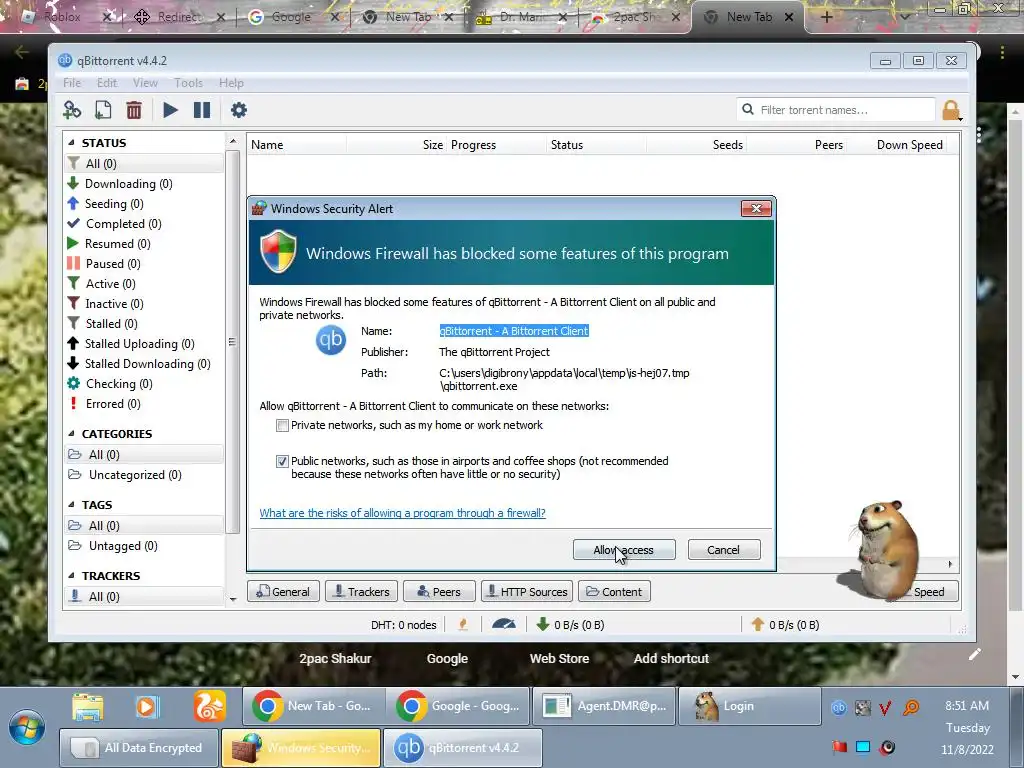Click the Allow access button
1024x768 pixels.
[x=624, y=550]
